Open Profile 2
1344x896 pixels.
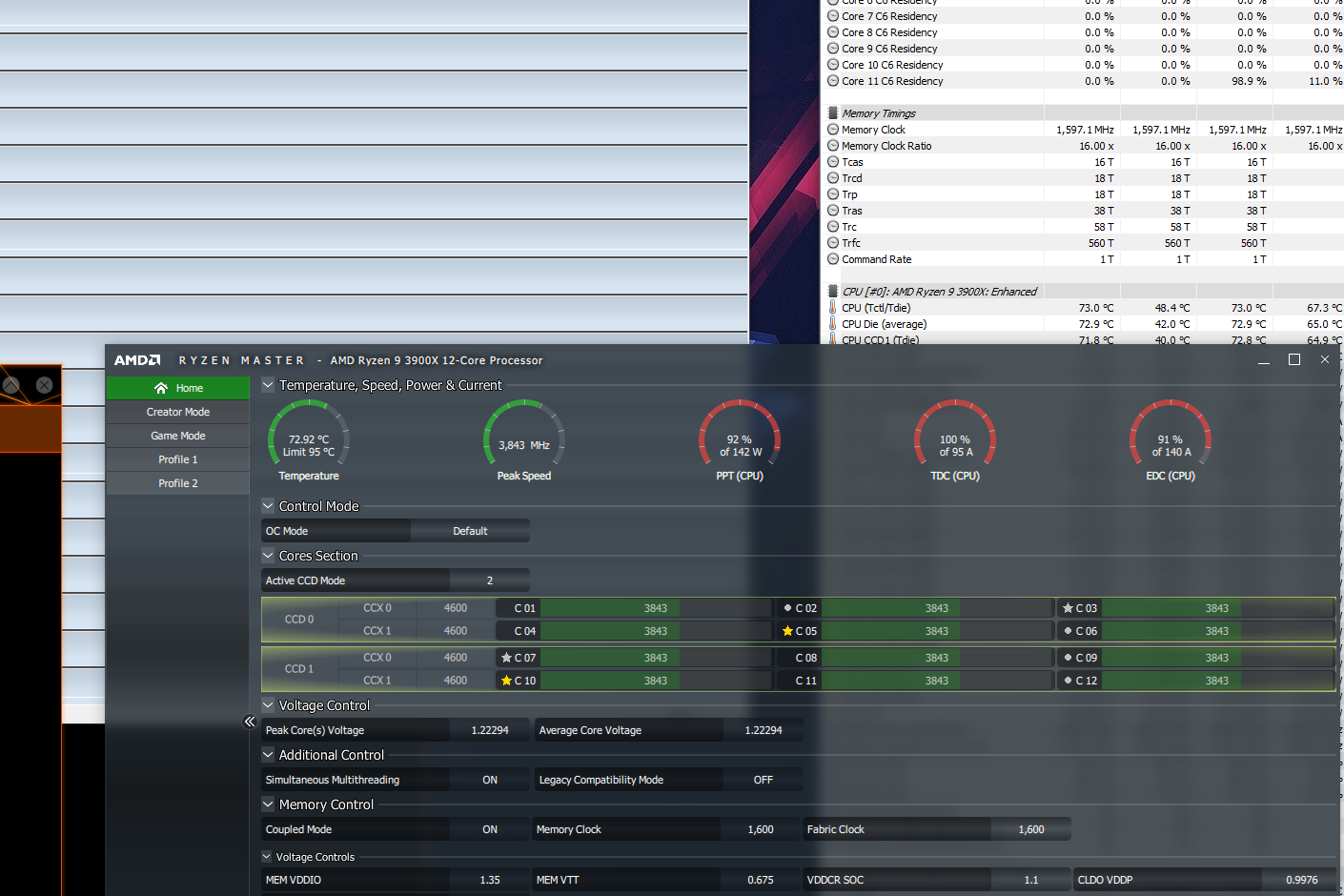[178, 483]
